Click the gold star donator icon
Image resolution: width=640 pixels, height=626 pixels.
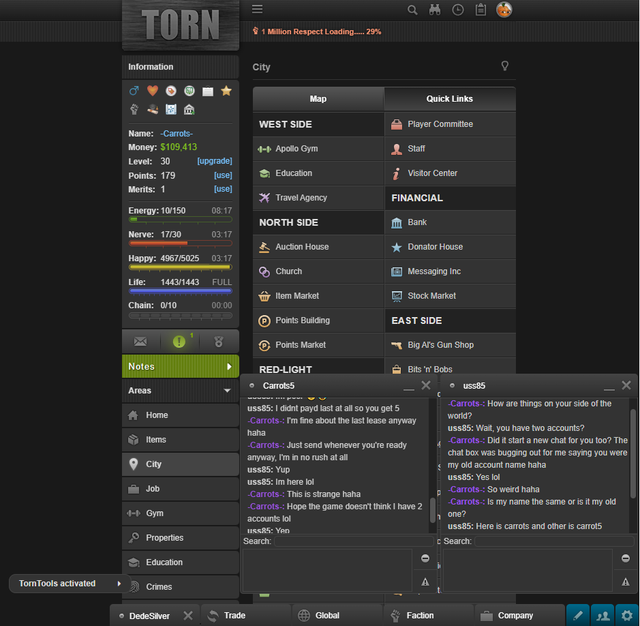tap(226, 91)
